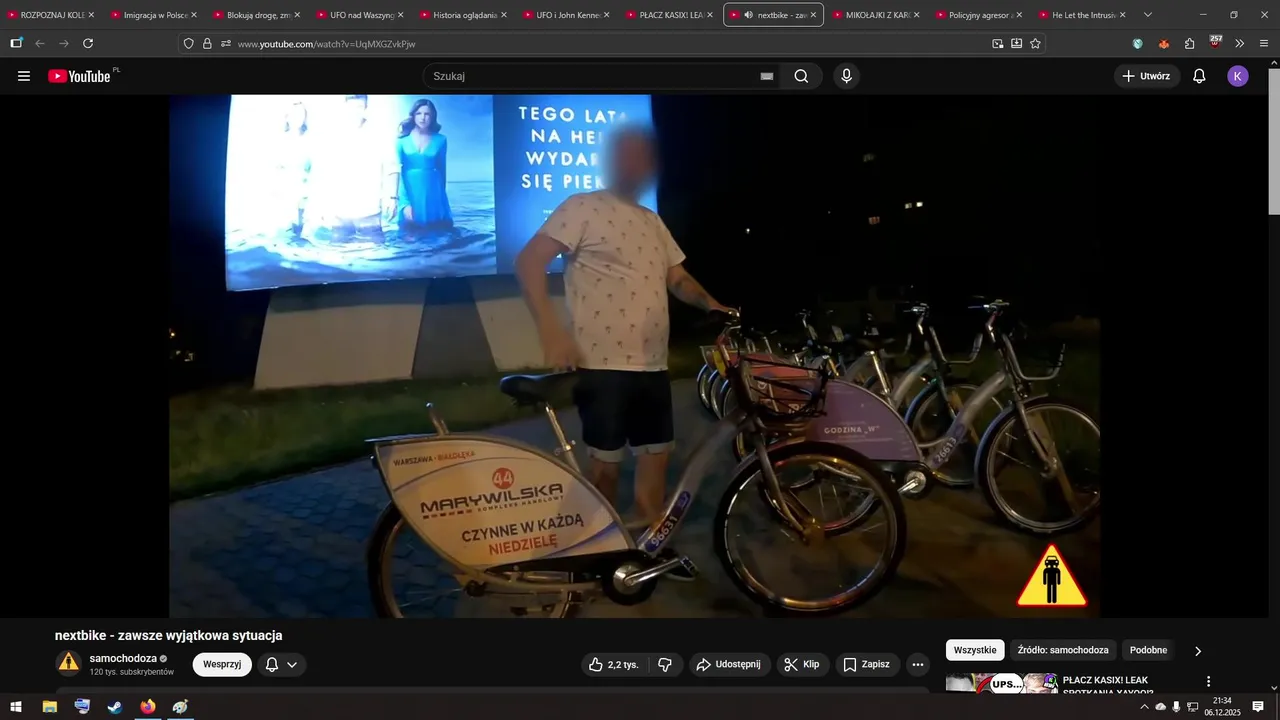Open Firefox View icon

coord(16,43)
